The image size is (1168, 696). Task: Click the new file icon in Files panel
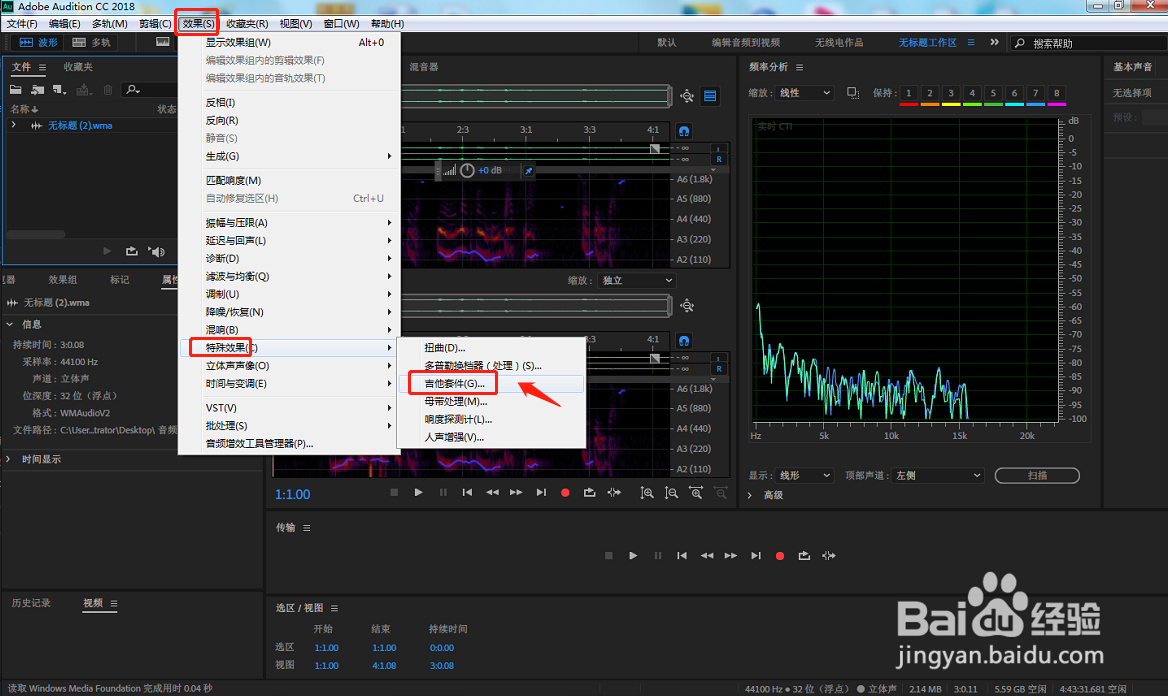[x=60, y=89]
